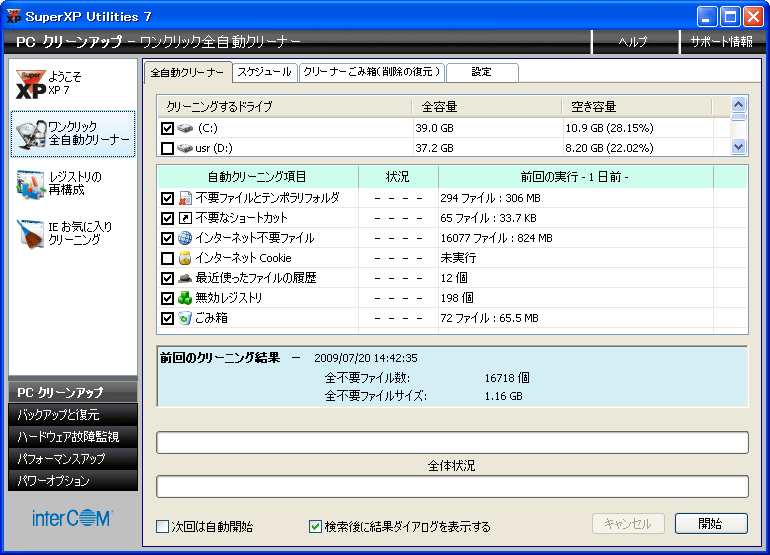Screen dimensions: 770x555
Task: Click the 不要ファイルとテンポラリフォルダ document icon
Action: click(x=185, y=198)
